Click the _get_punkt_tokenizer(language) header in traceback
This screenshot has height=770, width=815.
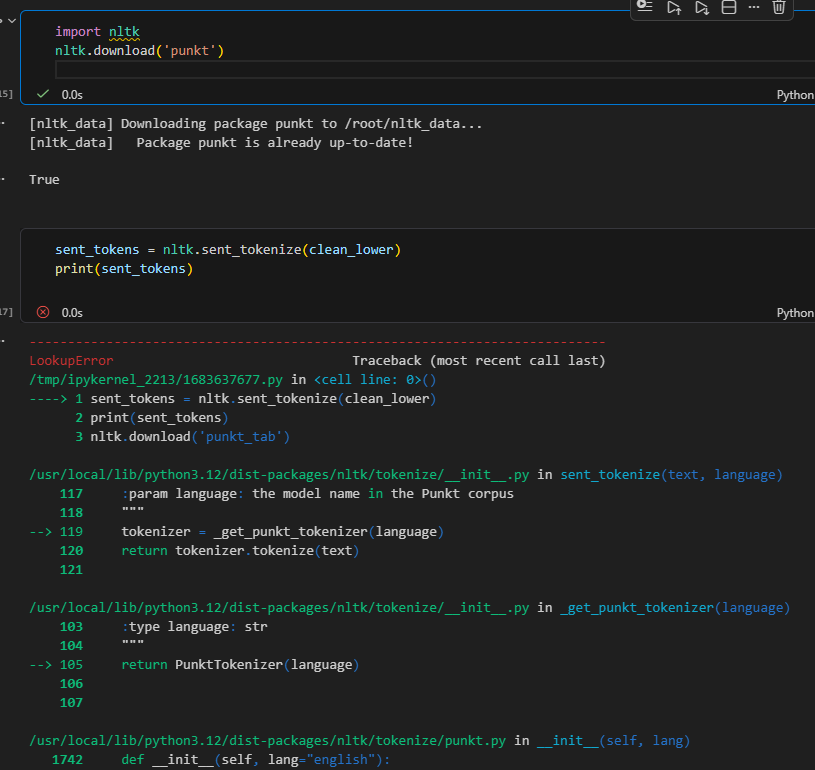click(675, 608)
